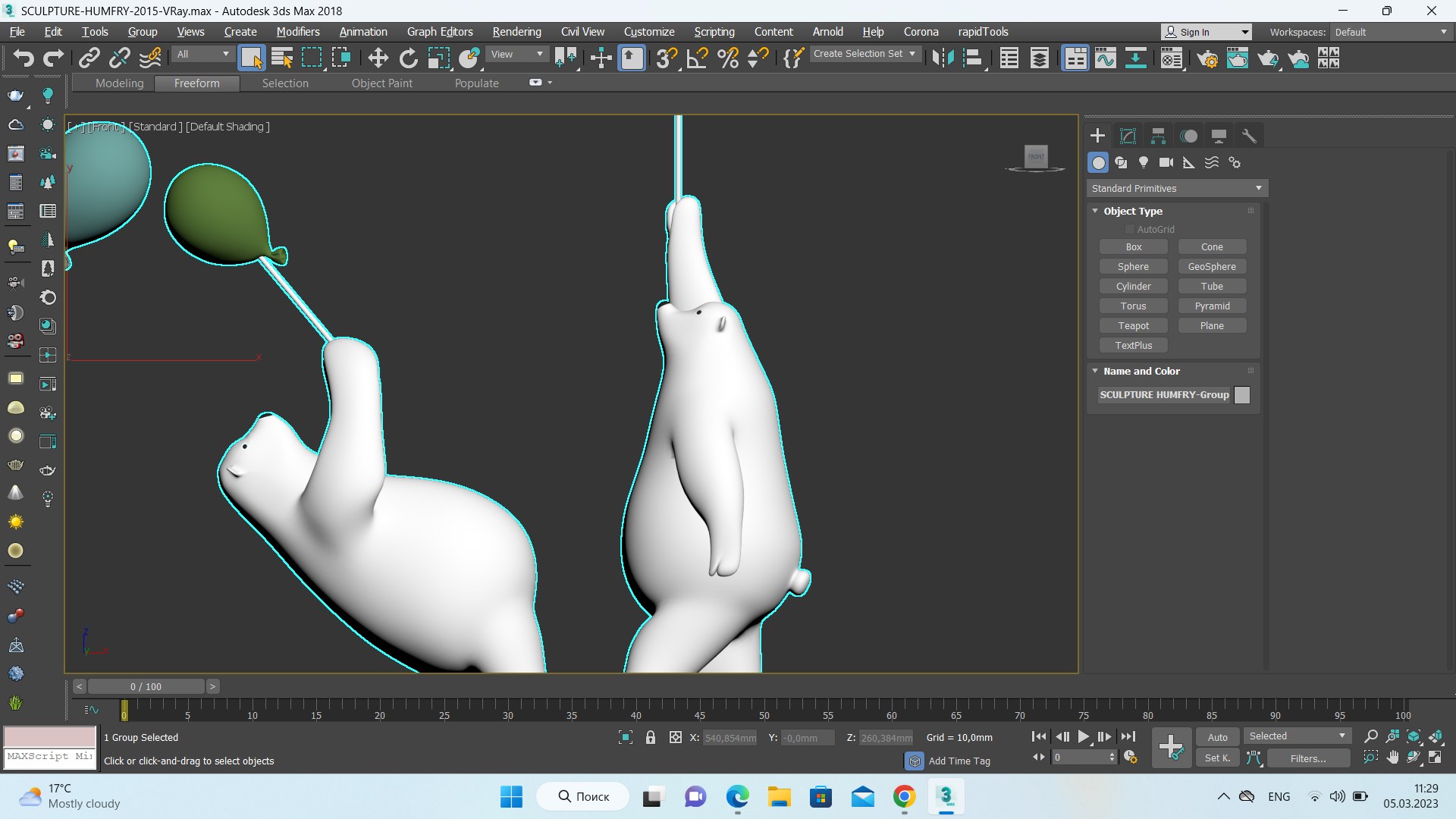Toggle Isolate Selection in status bar

pos(625,737)
